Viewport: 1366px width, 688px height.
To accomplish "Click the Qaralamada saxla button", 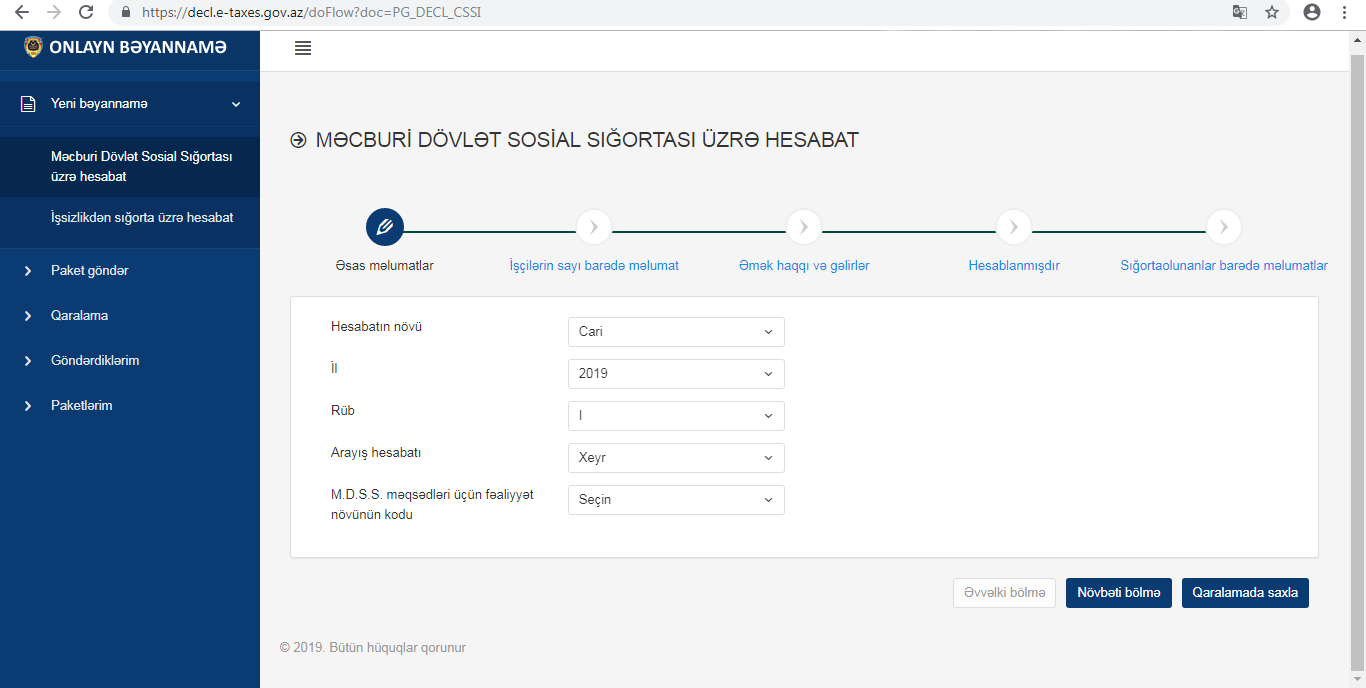I will click(x=1245, y=592).
